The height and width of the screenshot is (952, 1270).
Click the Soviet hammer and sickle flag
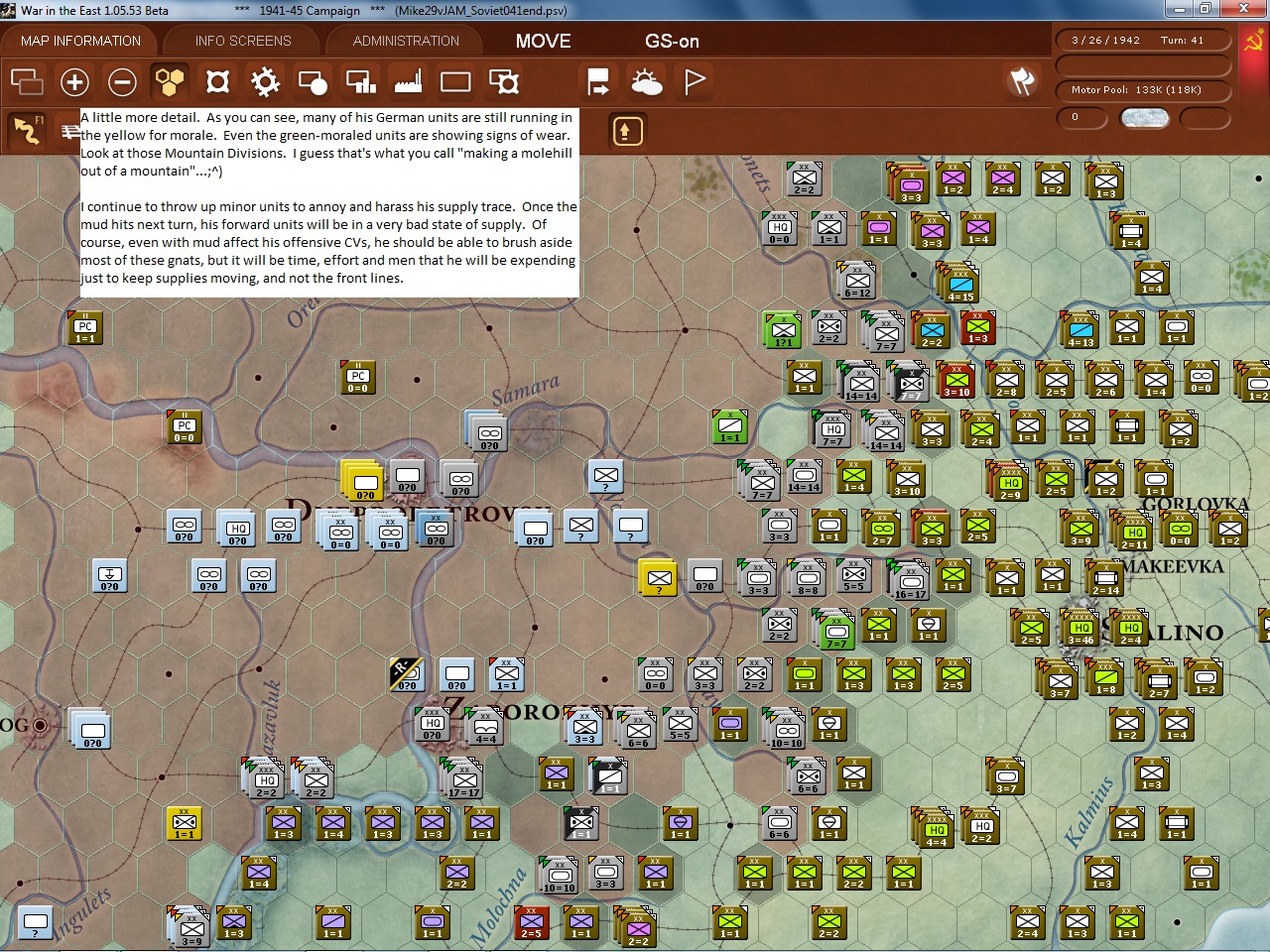click(1254, 42)
